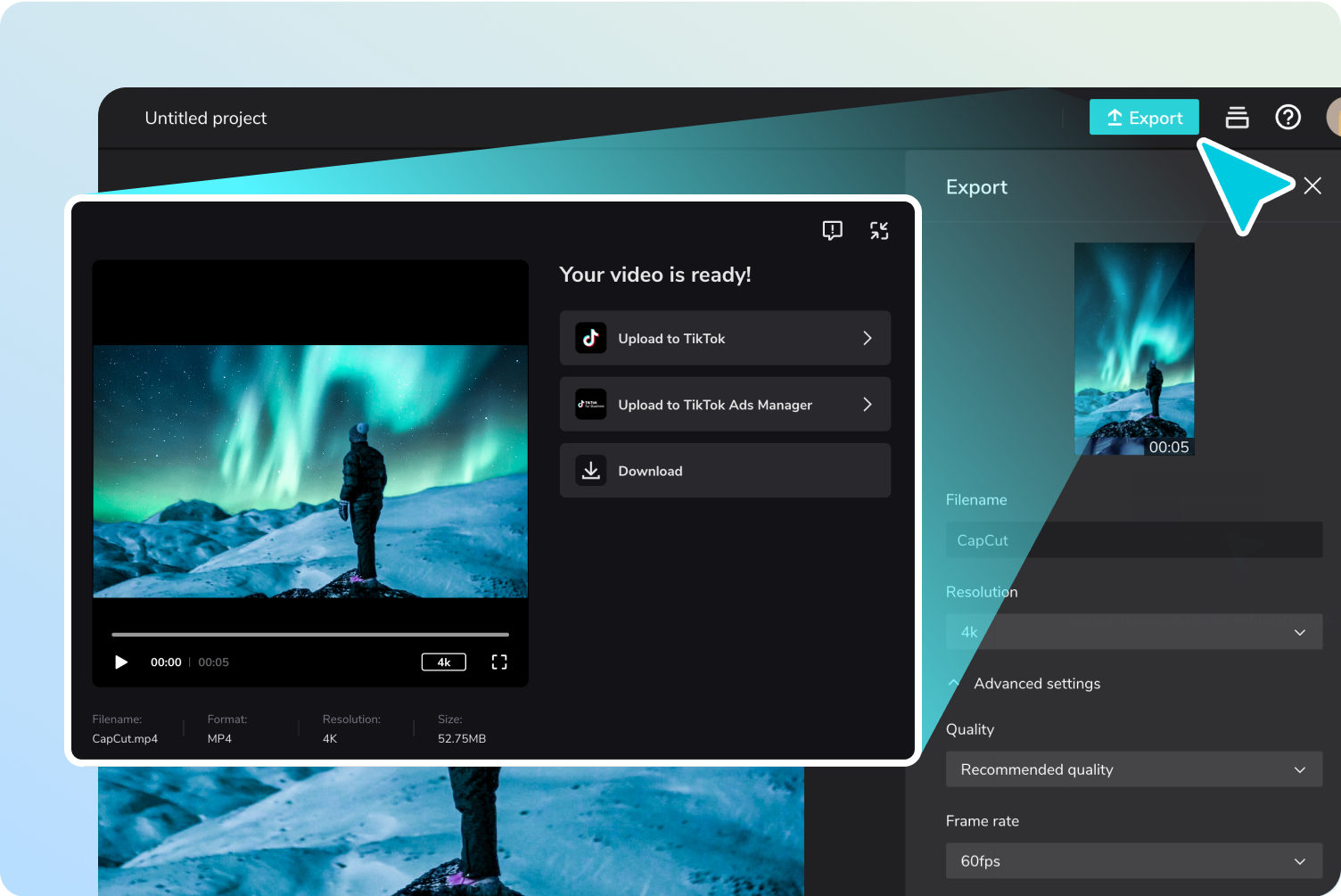
Task: Close the Export panel
Action: coord(1312,185)
